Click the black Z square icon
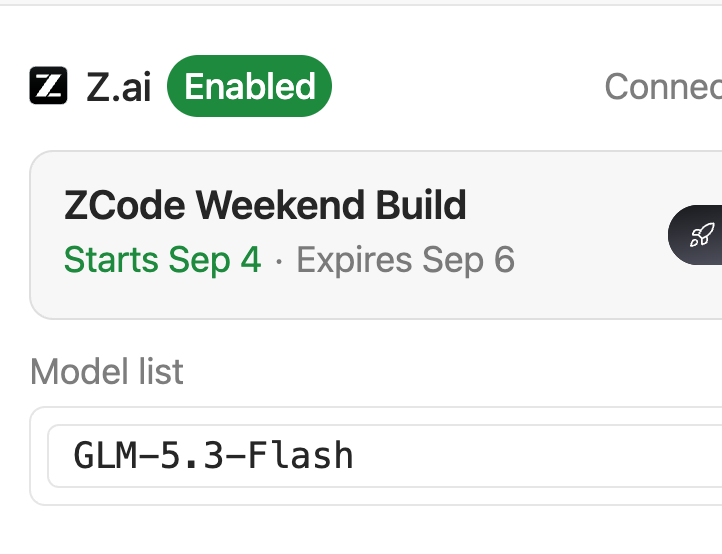722x554 pixels. coord(48,86)
